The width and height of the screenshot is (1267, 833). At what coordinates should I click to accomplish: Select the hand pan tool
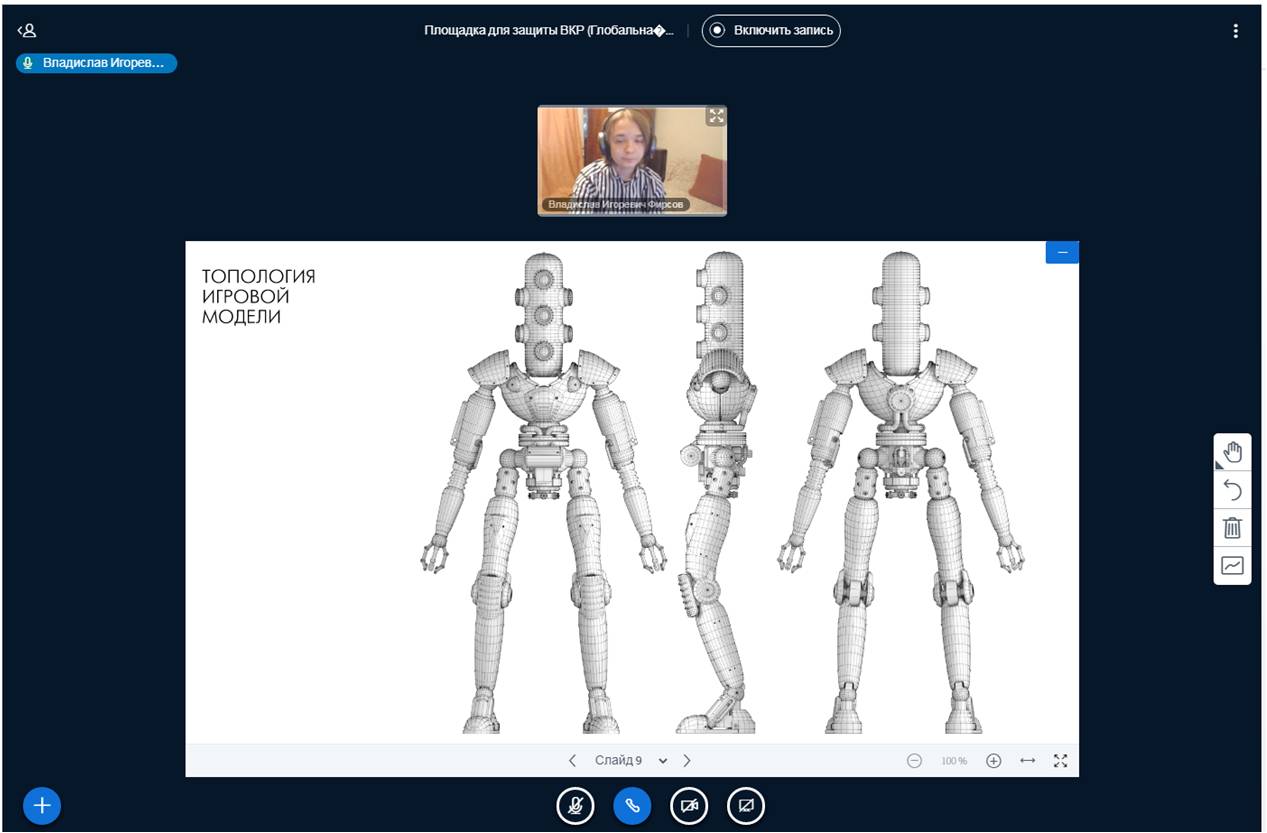click(x=1232, y=452)
